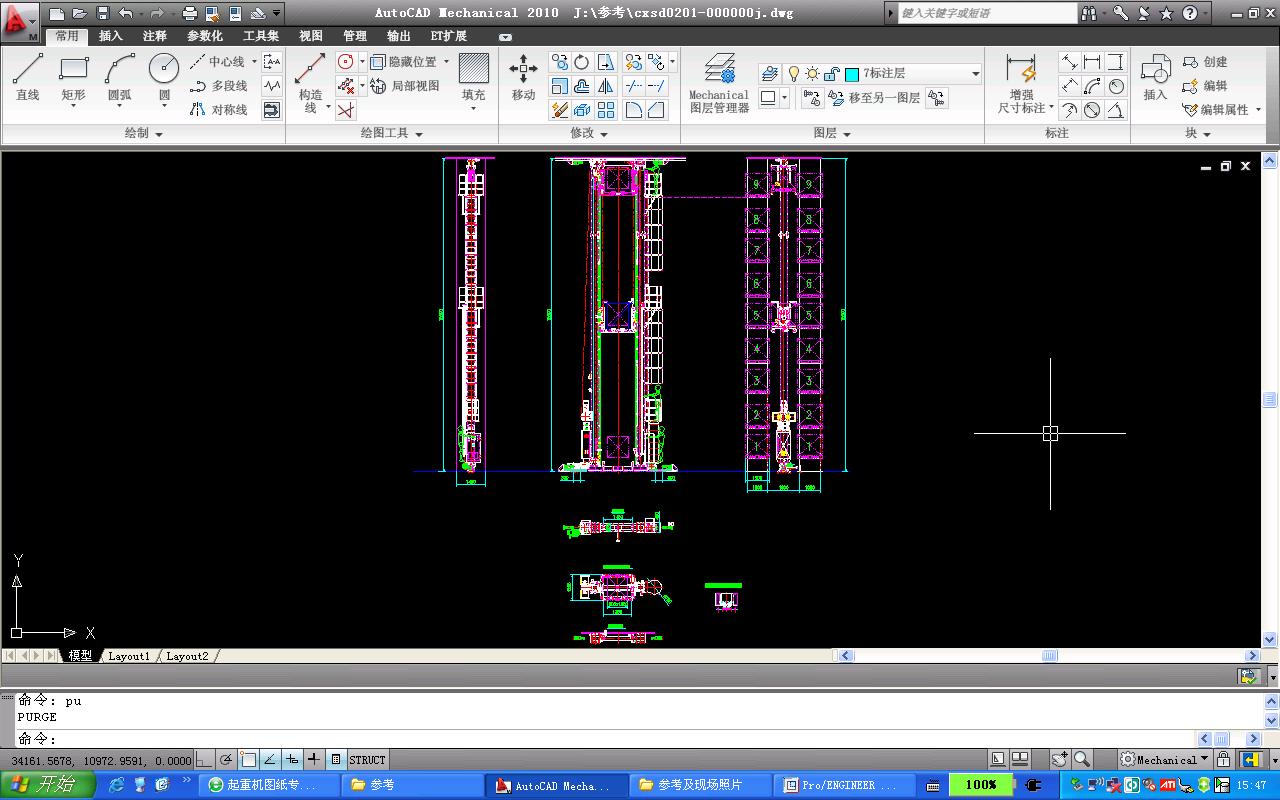Click the cyan layer color swatch
1280x800 pixels.
852,74
